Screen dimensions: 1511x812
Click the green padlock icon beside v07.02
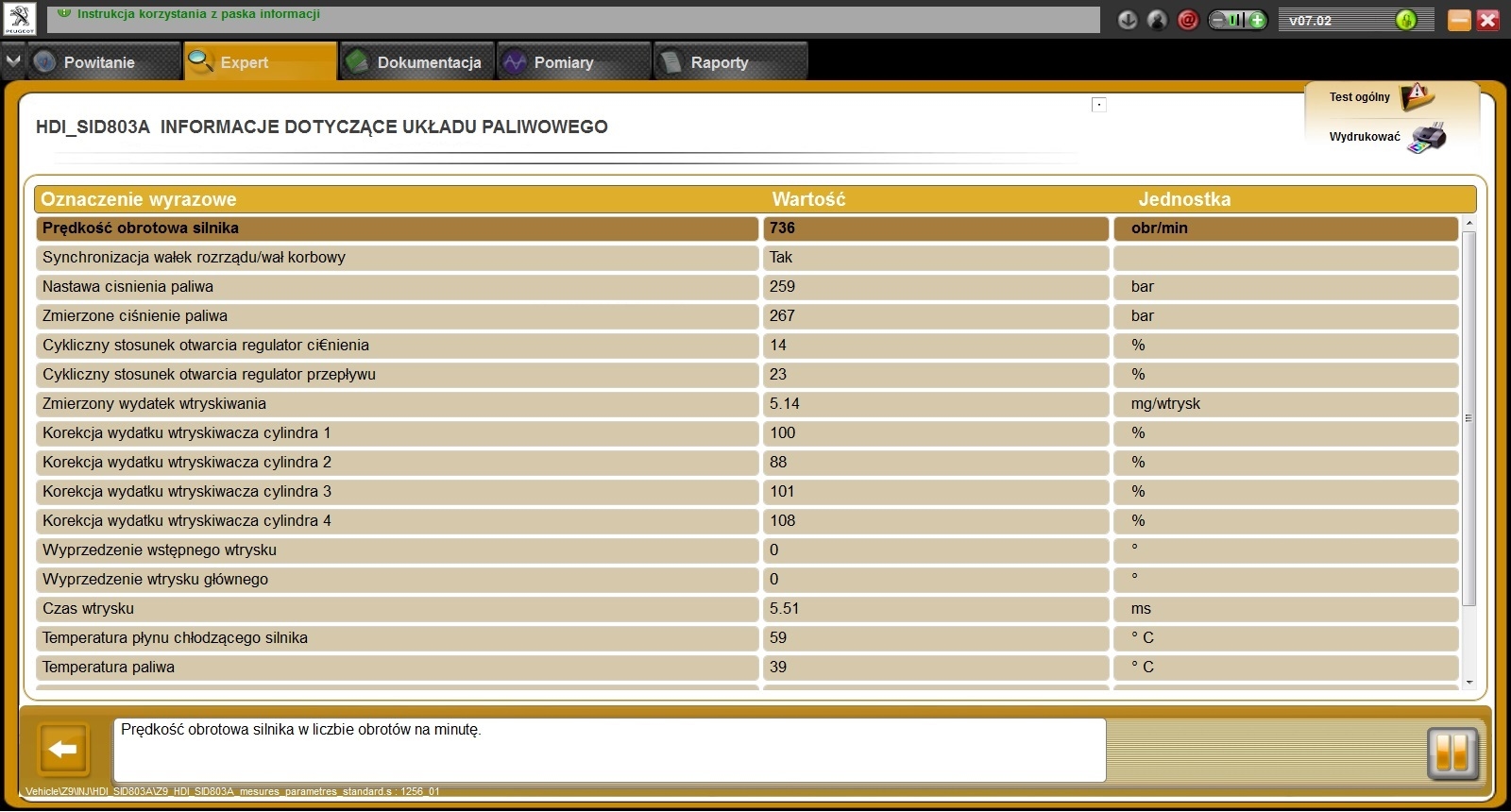(x=1406, y=20)
